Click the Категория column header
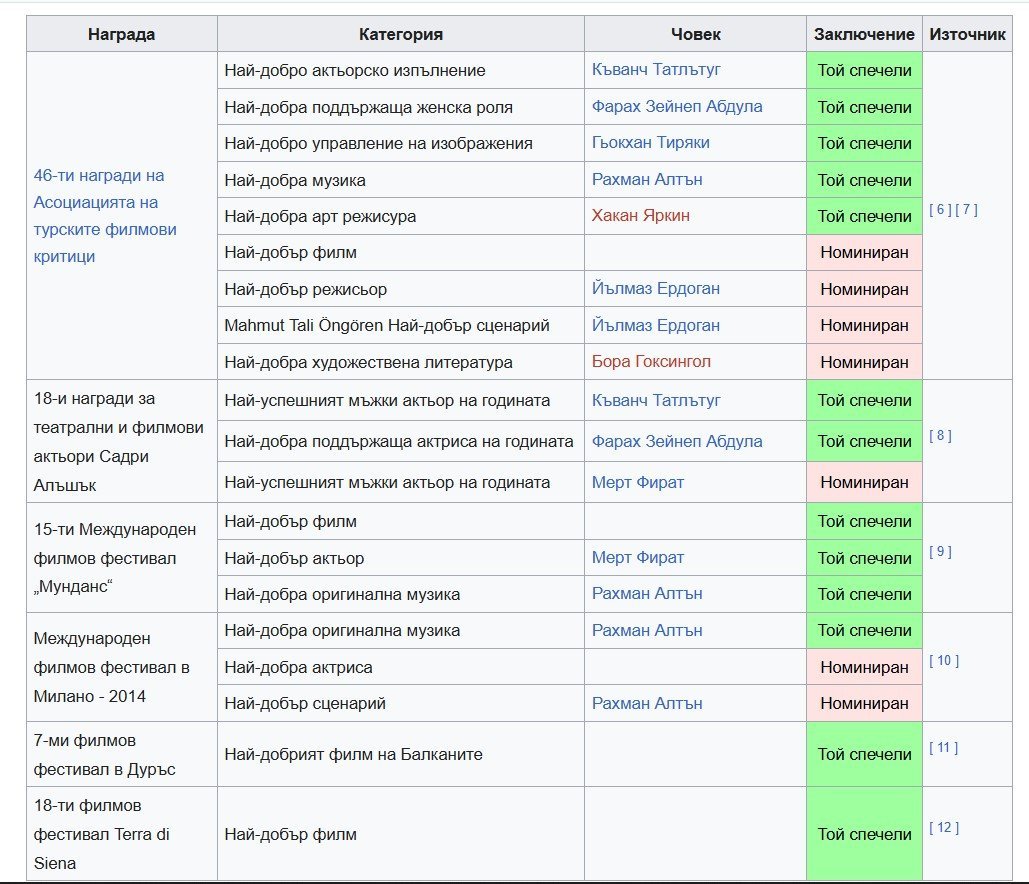The image size is (1029, 884). click(x=400, y=34)
